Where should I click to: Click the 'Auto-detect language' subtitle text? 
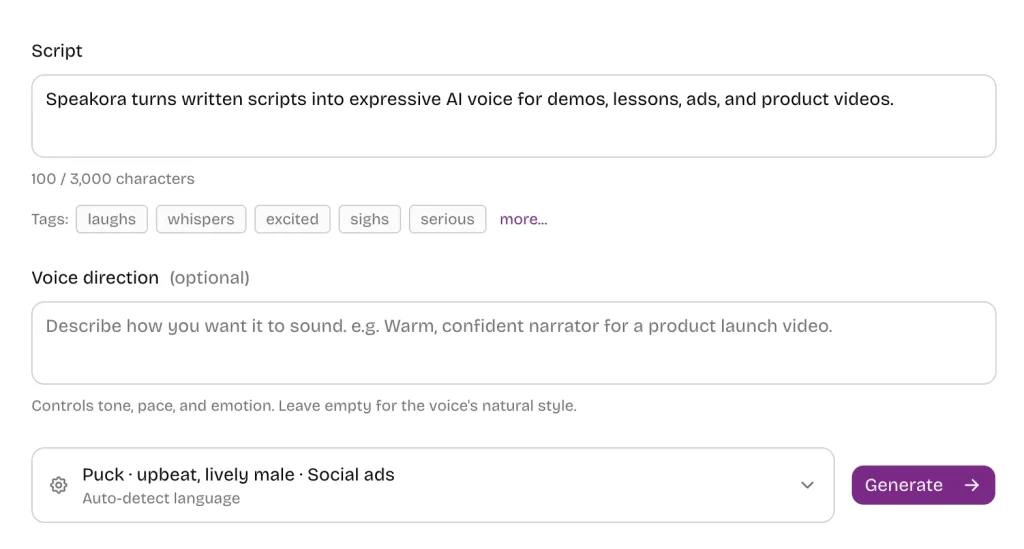(161, 498)
